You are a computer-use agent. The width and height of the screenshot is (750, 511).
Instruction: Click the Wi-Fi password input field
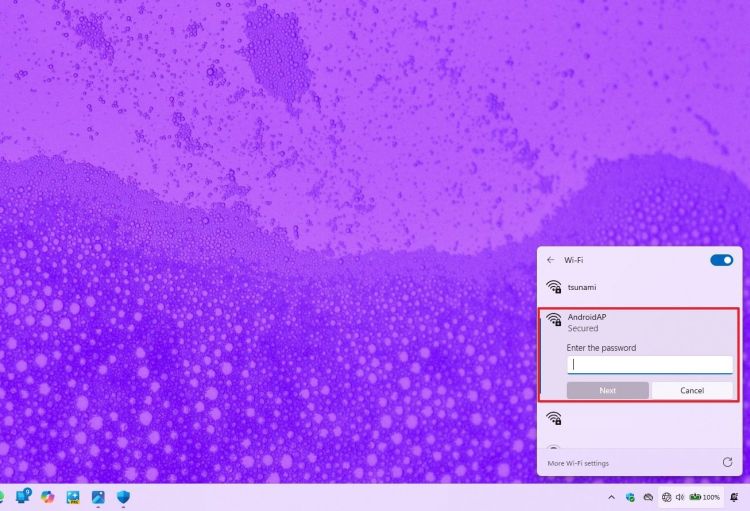649,365
